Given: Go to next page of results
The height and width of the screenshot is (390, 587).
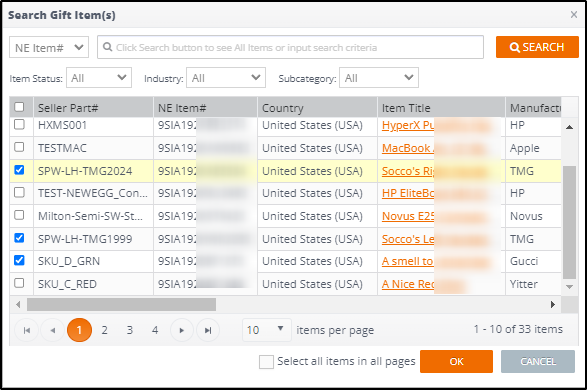Looking at the screenshot, I should pos(182,330).
